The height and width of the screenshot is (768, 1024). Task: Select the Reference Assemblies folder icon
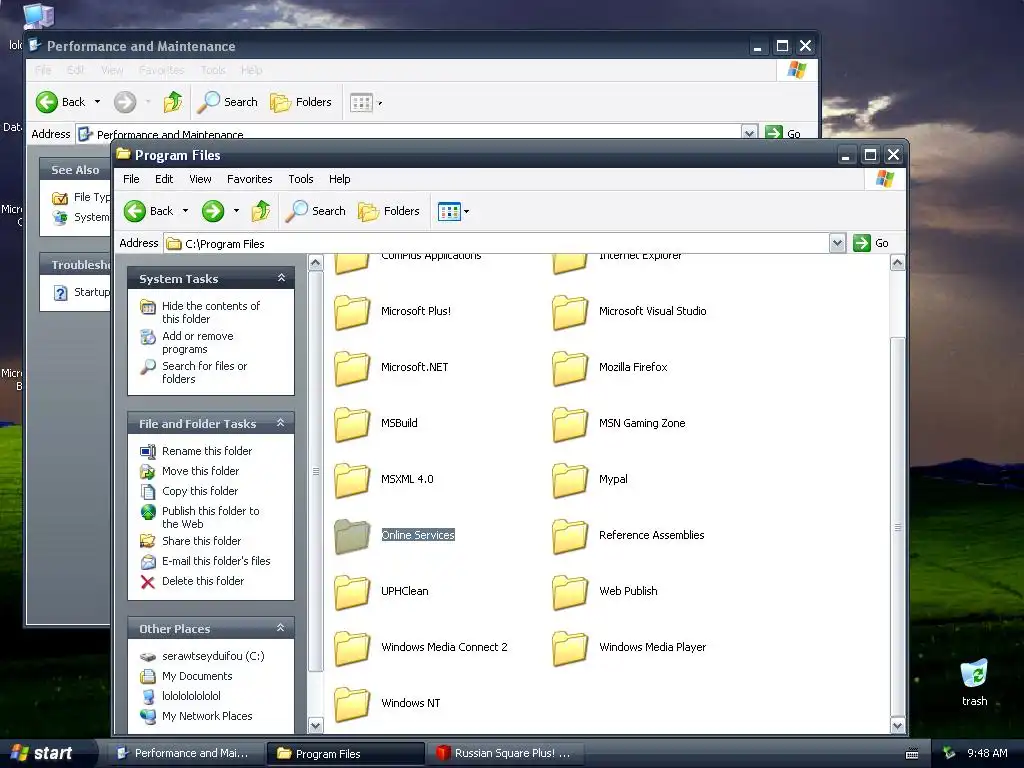tap(569, 536)
